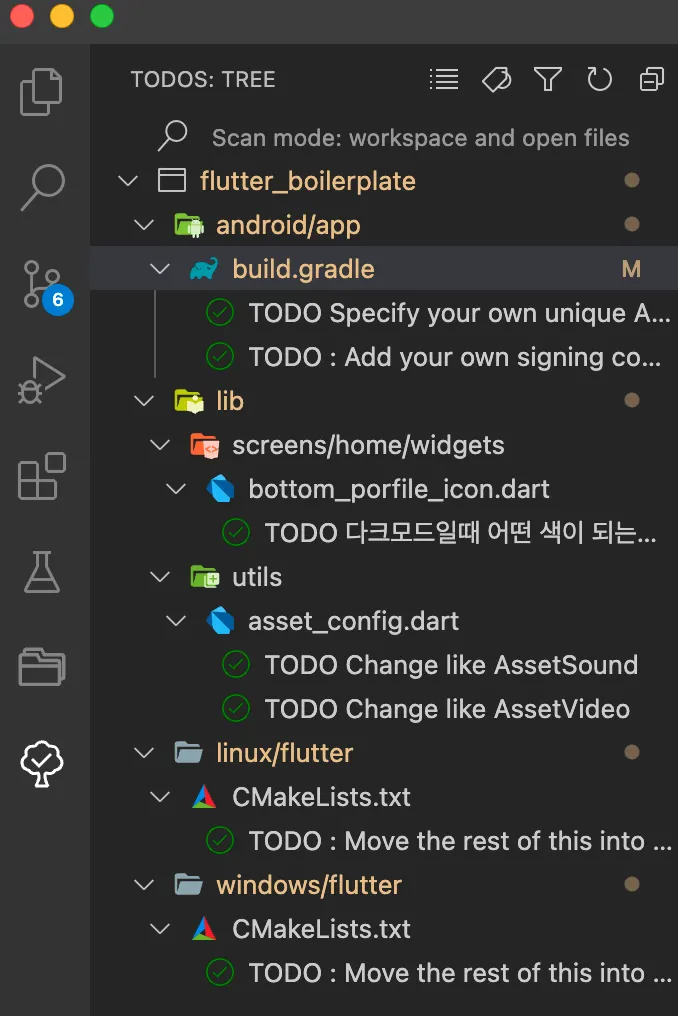Click the collapse-all tree icon
Image resolution: width=678 pixels, height=1016 pixels.
pos(651,80)
